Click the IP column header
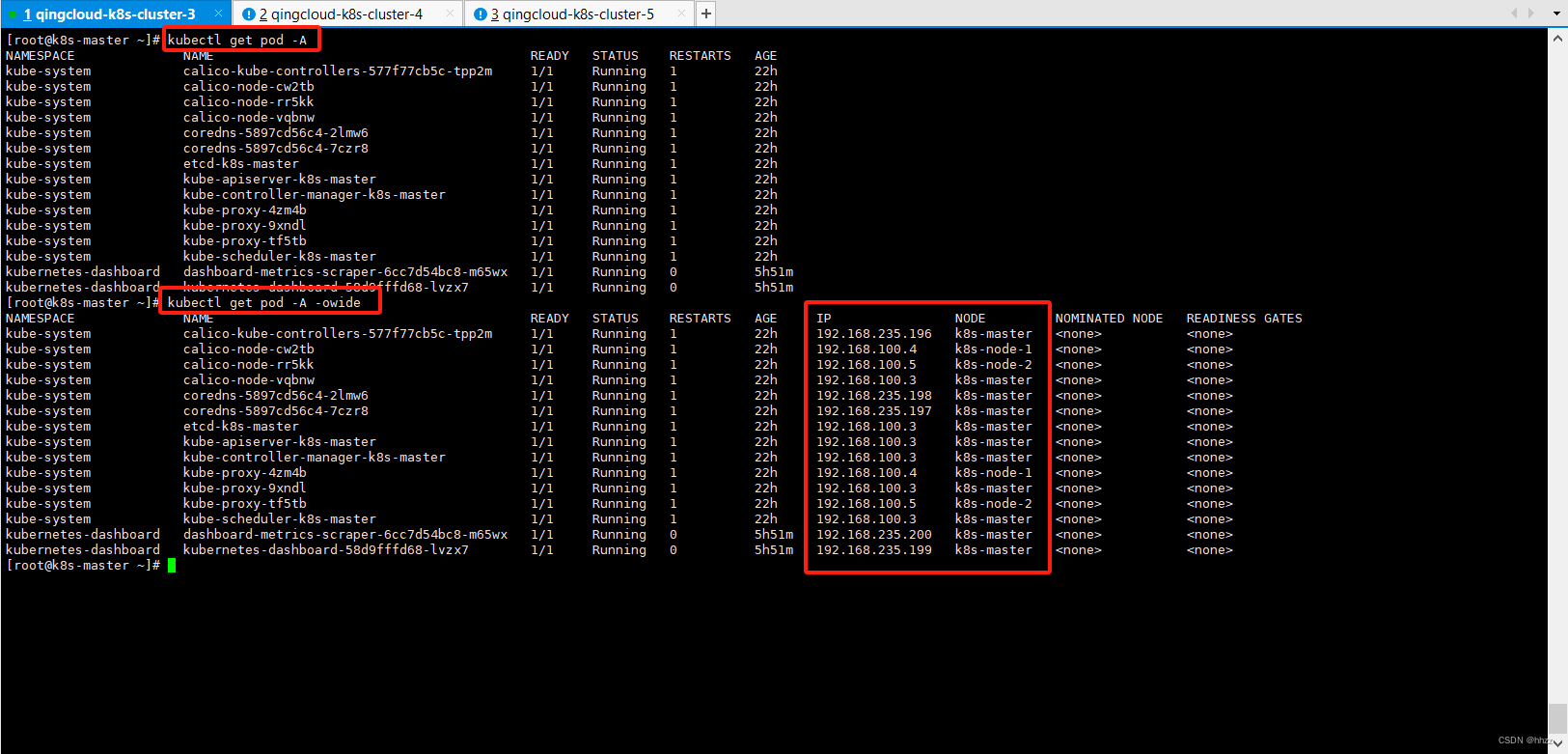The width and height of the screenshot is (1568, 754). point(824,319)
